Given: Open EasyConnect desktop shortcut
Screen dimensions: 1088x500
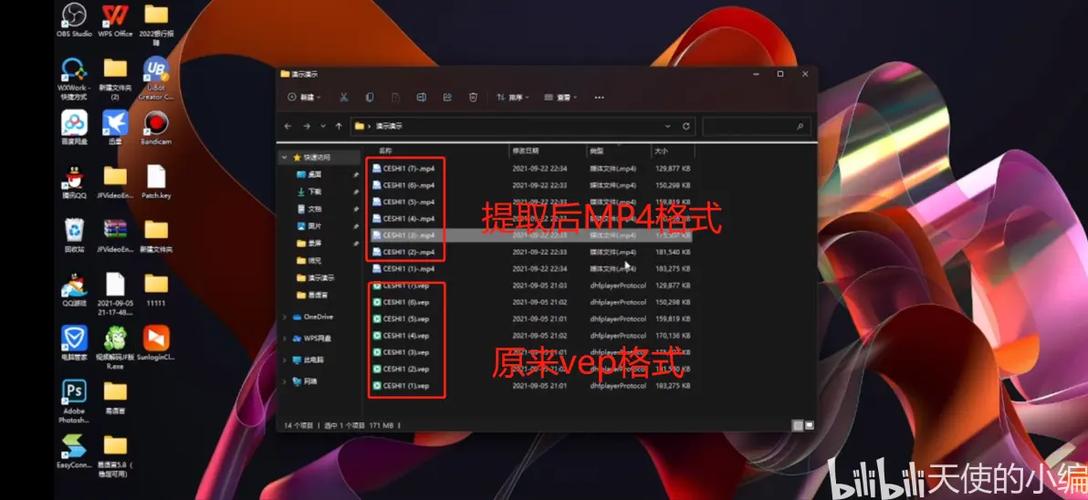Looking at the screenshot, I should (74, 451).
